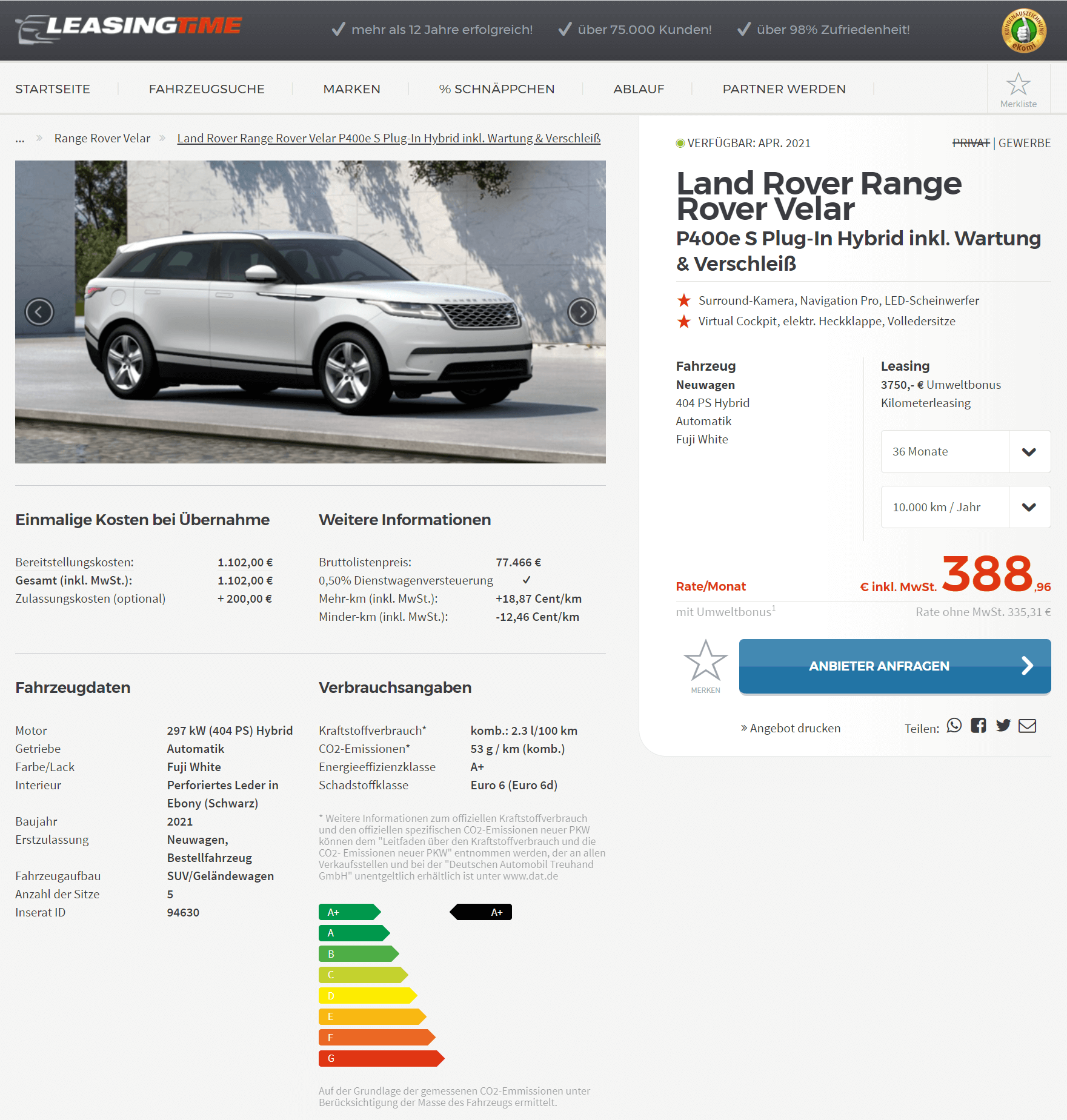Expand duration list via its chevron
This screenshot has width=1067, height=1120.
pyautogui.click(x=1029, y=452)
